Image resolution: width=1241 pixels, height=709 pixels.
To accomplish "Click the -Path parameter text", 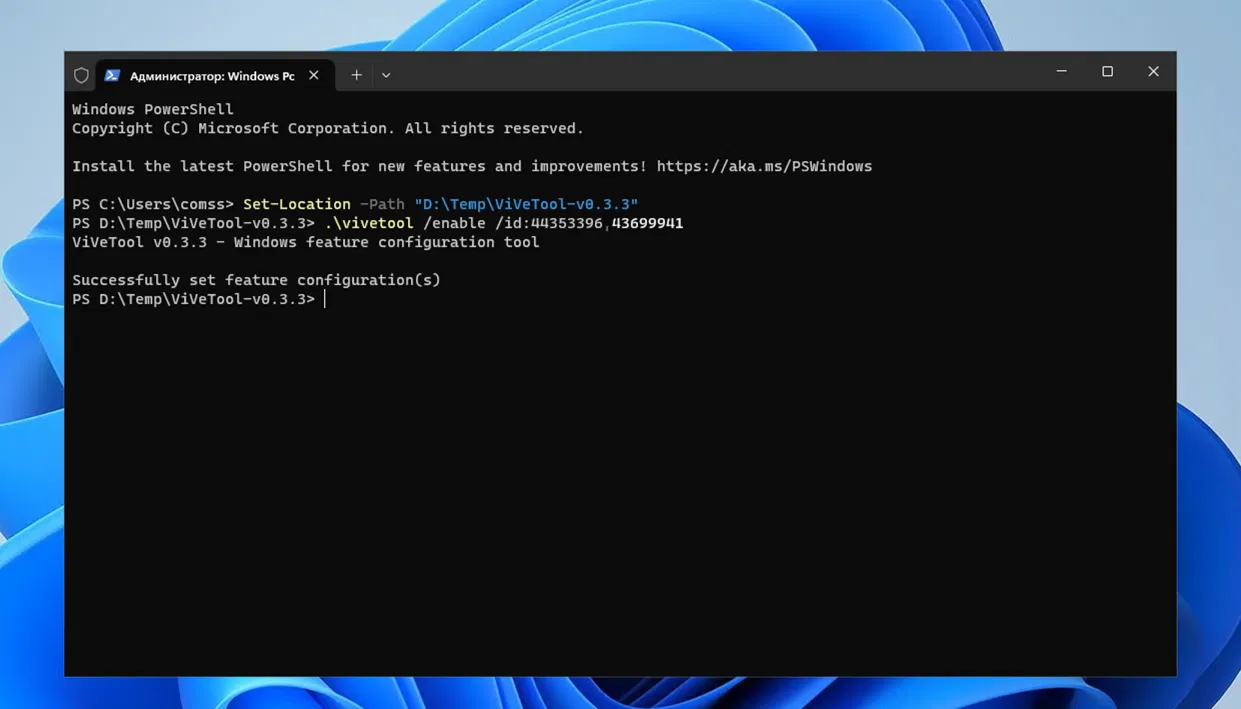I will click(x=382, y=204).
